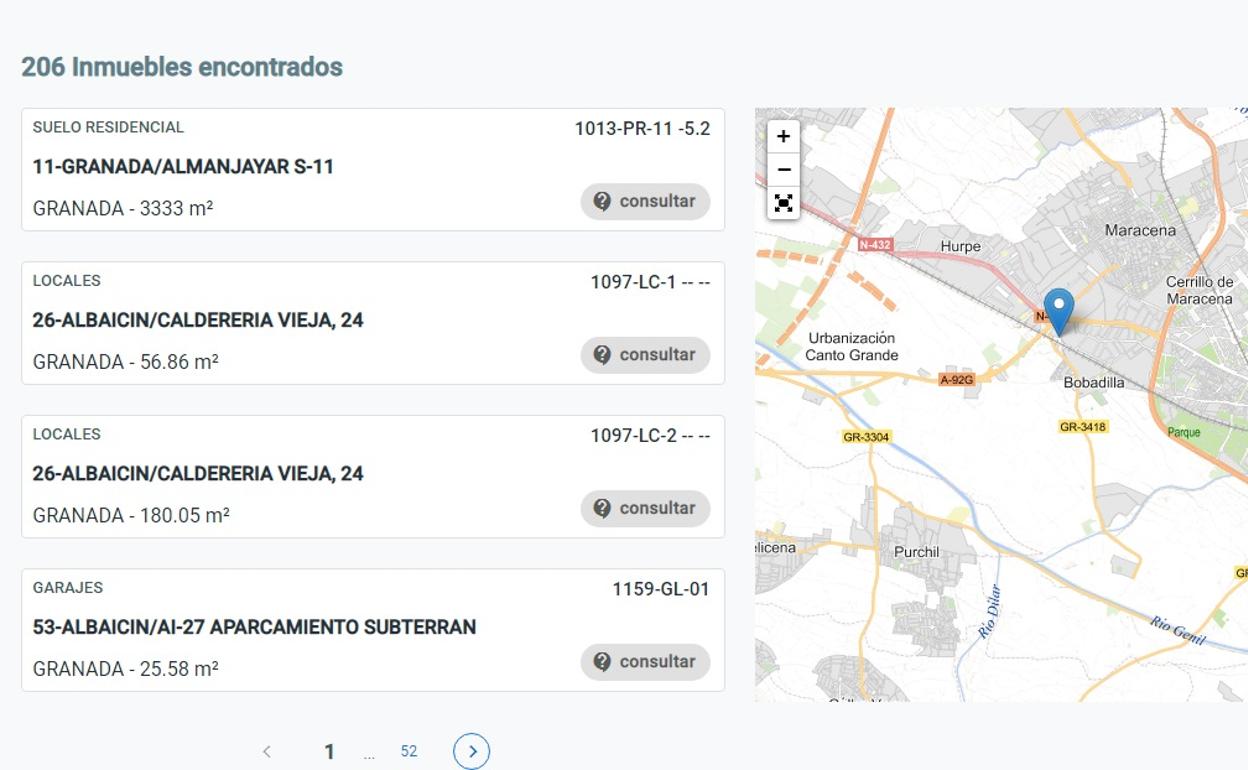
Task: Go to previous results page arrow
Action: (x=266, y=752)
